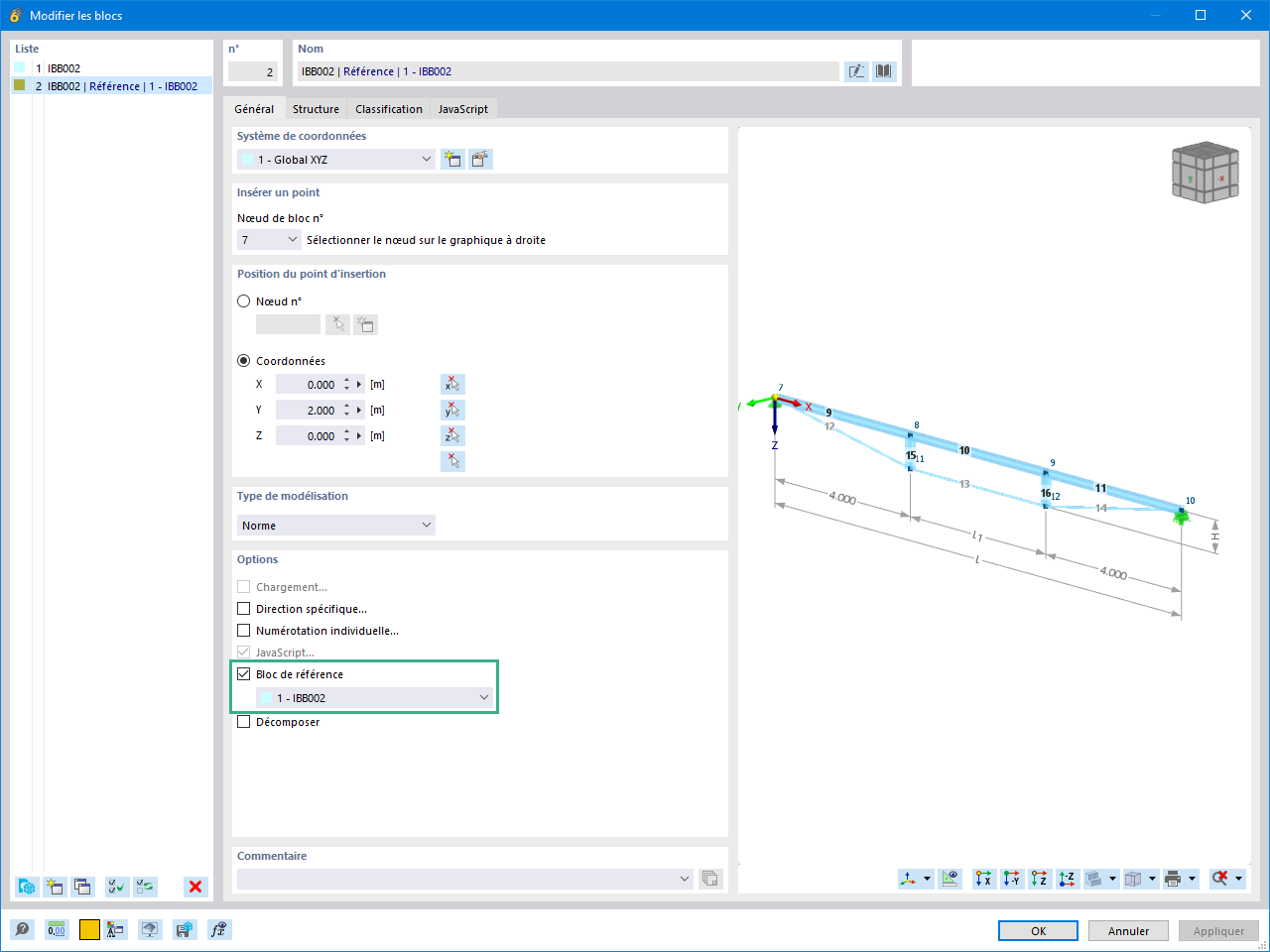Click the invert selection icon under the list

tap(145, 887)
